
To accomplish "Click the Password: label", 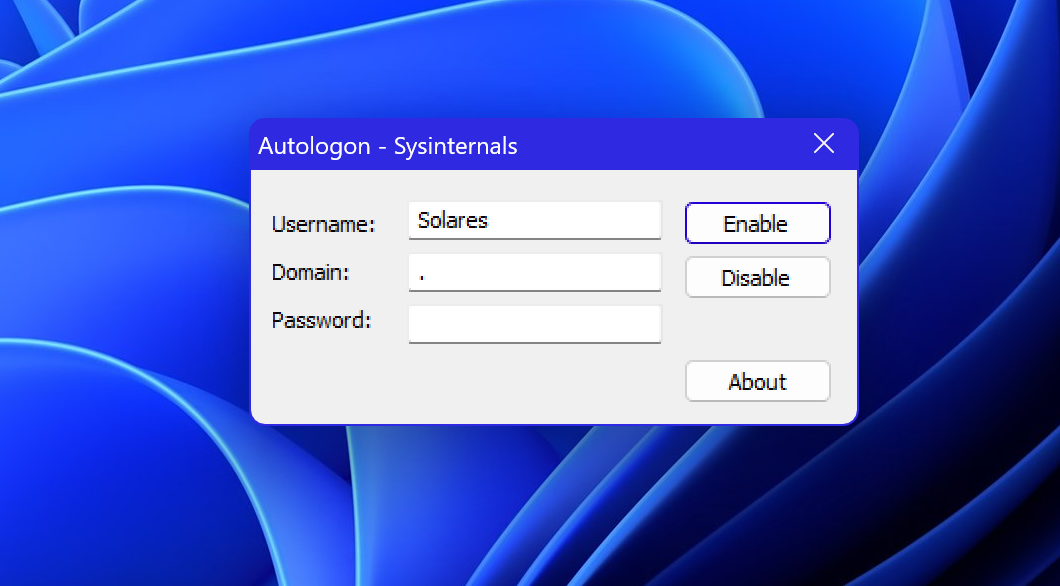I will click(321, 320).
